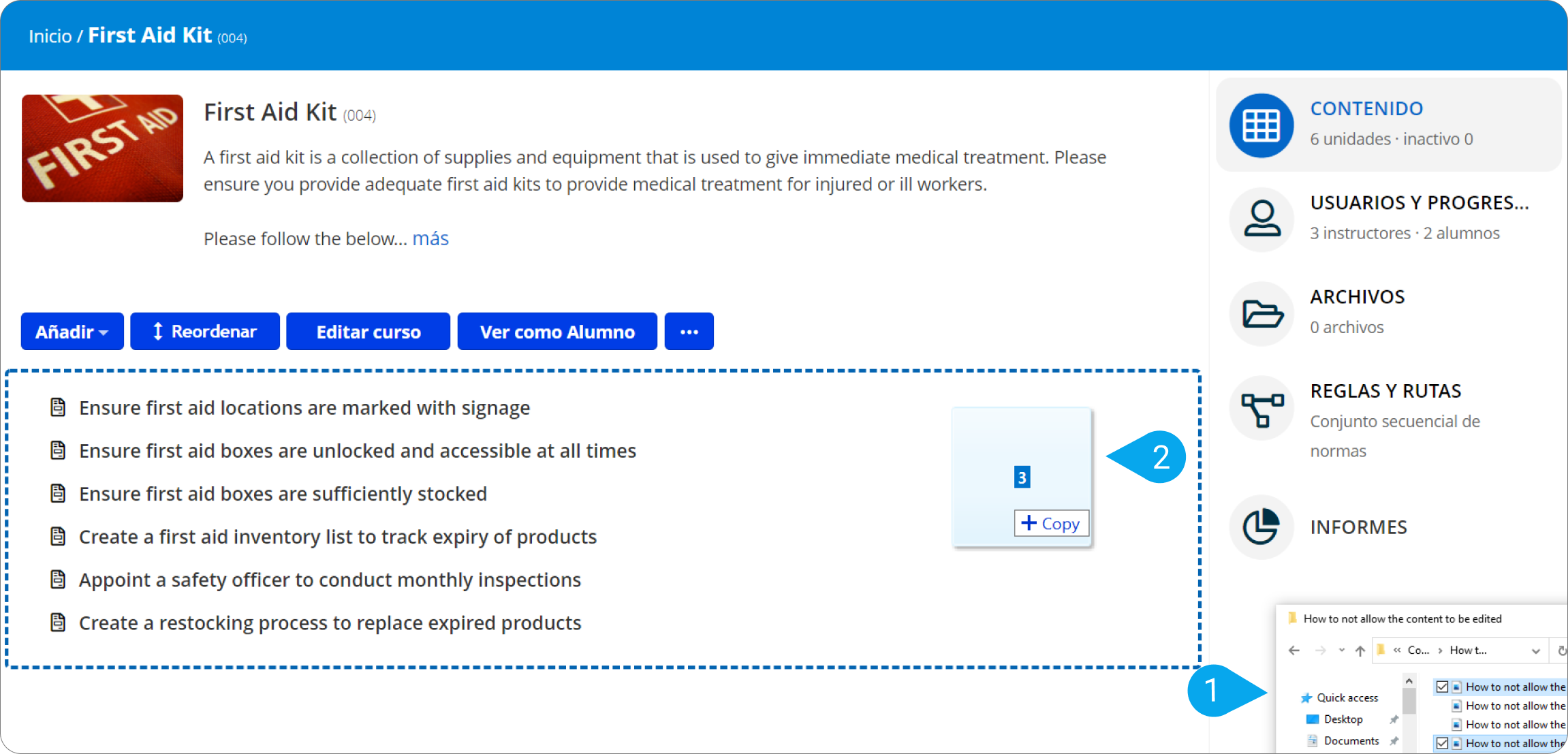Select Desktop in the navigation pane
The height and width of the screenshot is (754, 1568).
pyautogui.click(x=1343, y=719)
